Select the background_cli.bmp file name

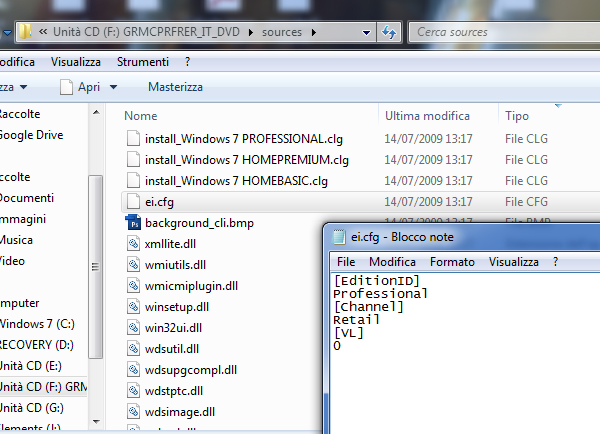click(x=199, y=223)
